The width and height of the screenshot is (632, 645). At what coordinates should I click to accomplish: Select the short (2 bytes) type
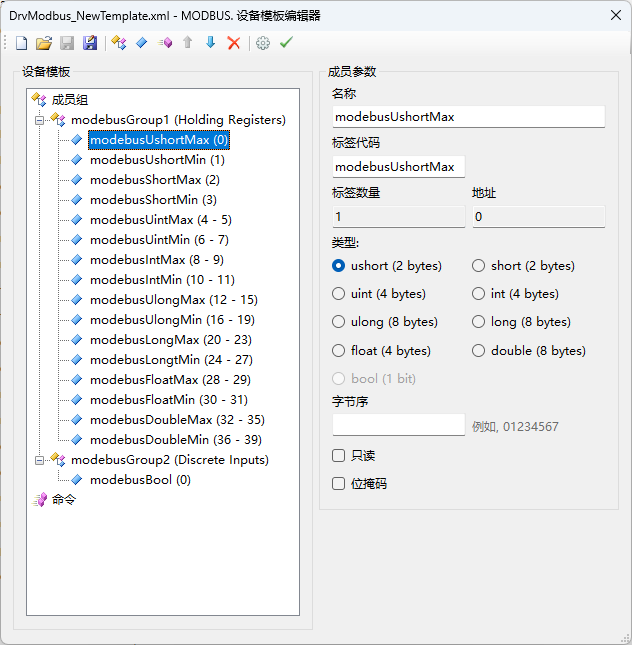coord(478,266)
